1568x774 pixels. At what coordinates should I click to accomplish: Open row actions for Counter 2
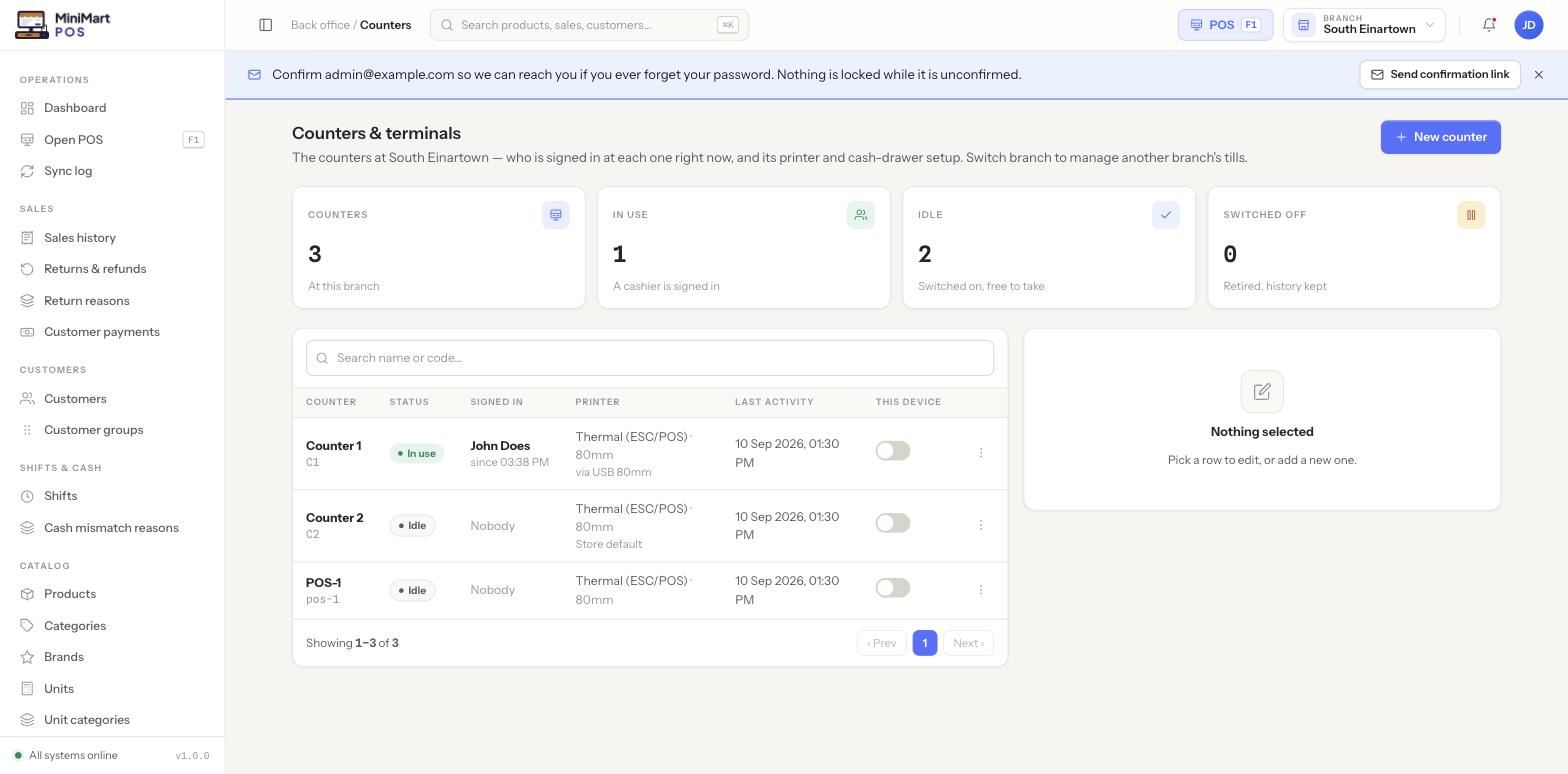pos(981,525)
